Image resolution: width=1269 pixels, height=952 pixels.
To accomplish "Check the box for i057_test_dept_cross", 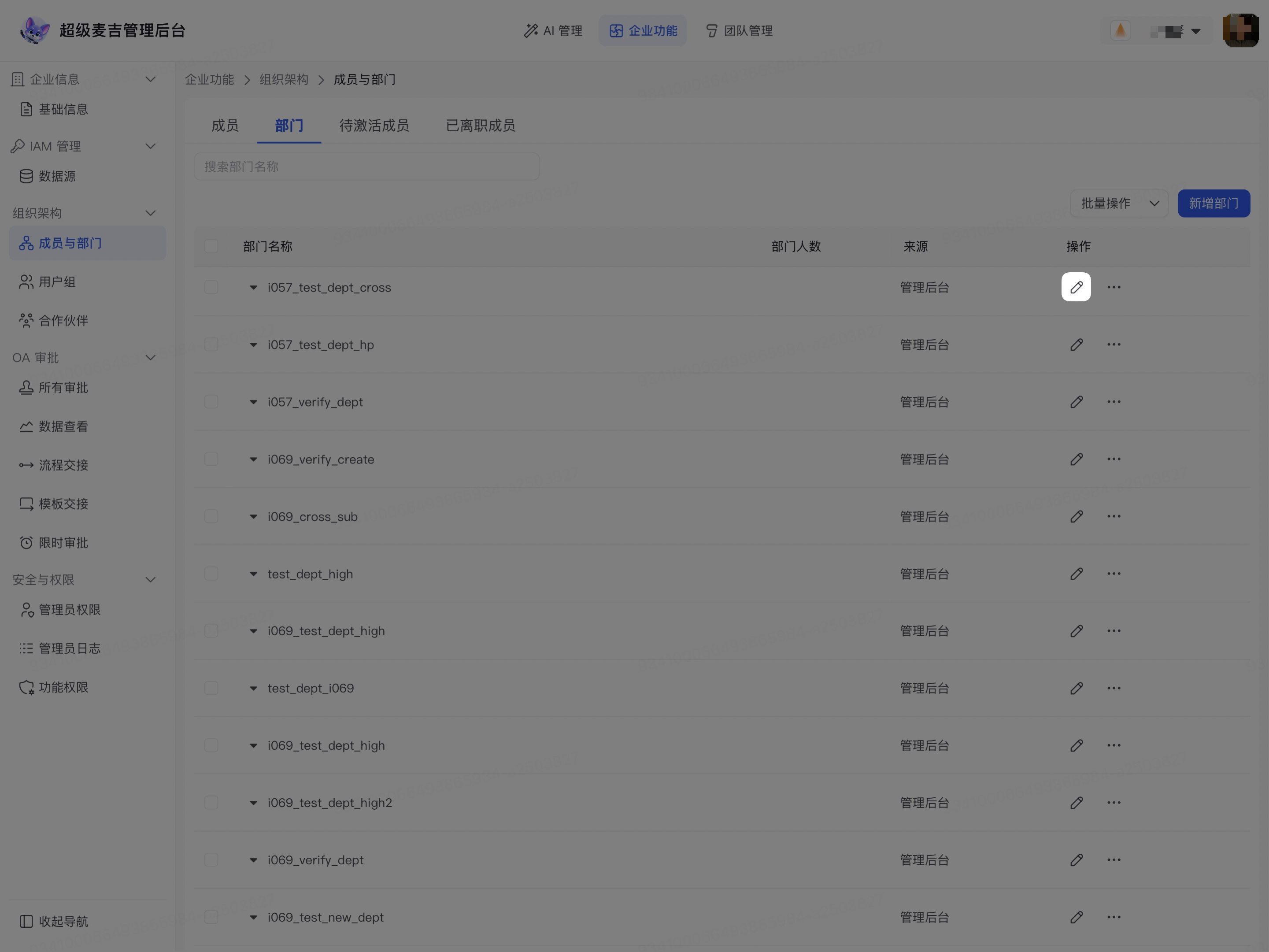I will point(211,287).
